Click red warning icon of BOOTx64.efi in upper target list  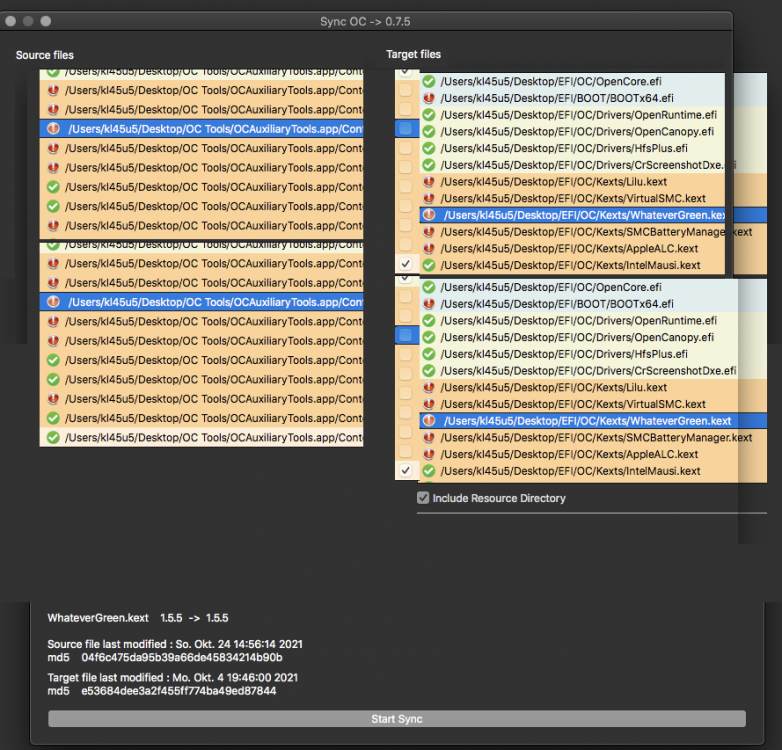pos(429,98)
